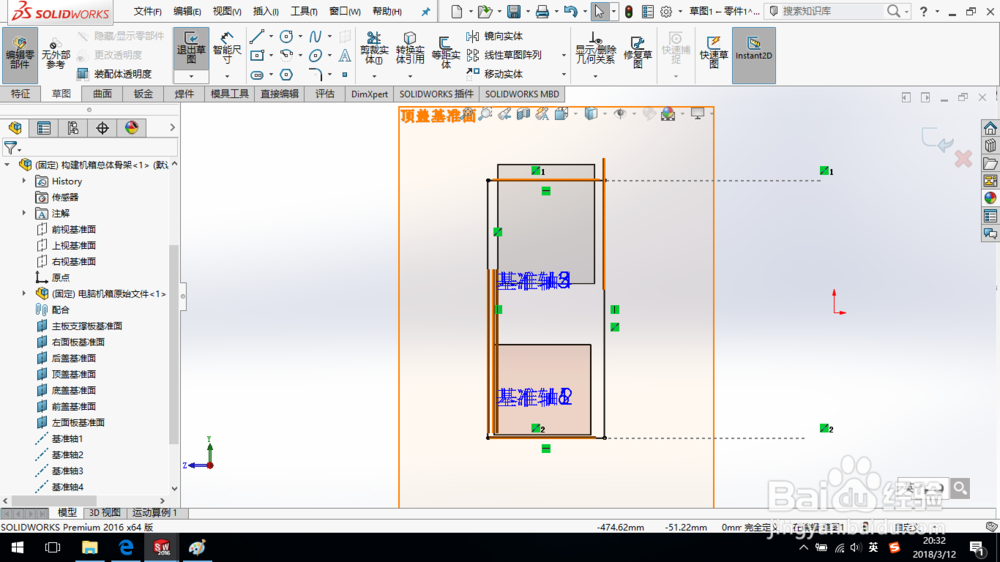Open the PropertyManager tab
Viewport: 1000px width, 562px height.
[x=44, y=128]
